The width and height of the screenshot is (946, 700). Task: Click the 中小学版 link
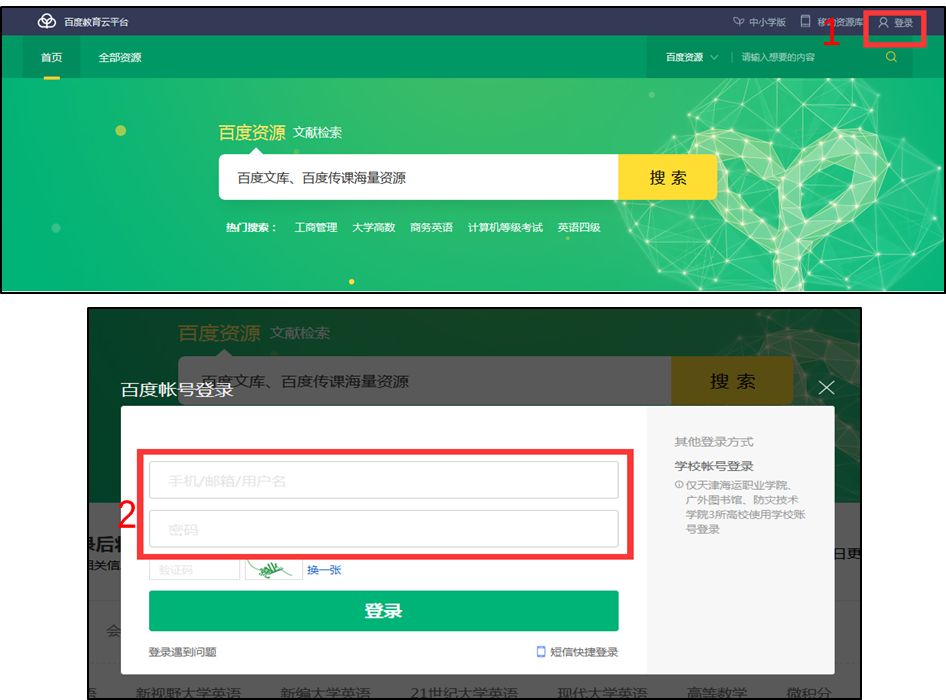pyautogui.click(x=767, y=22)
